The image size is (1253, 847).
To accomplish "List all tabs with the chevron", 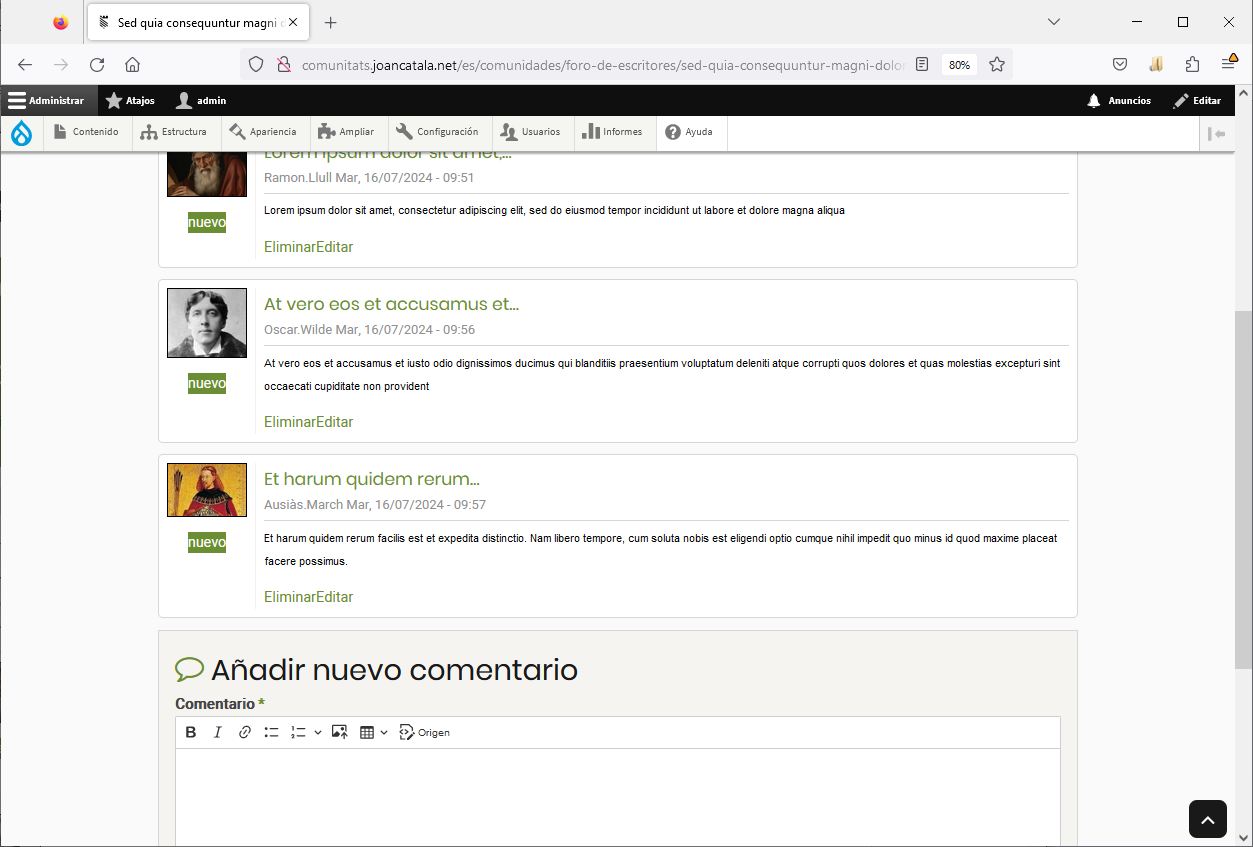I will [x=1054, y=22].
